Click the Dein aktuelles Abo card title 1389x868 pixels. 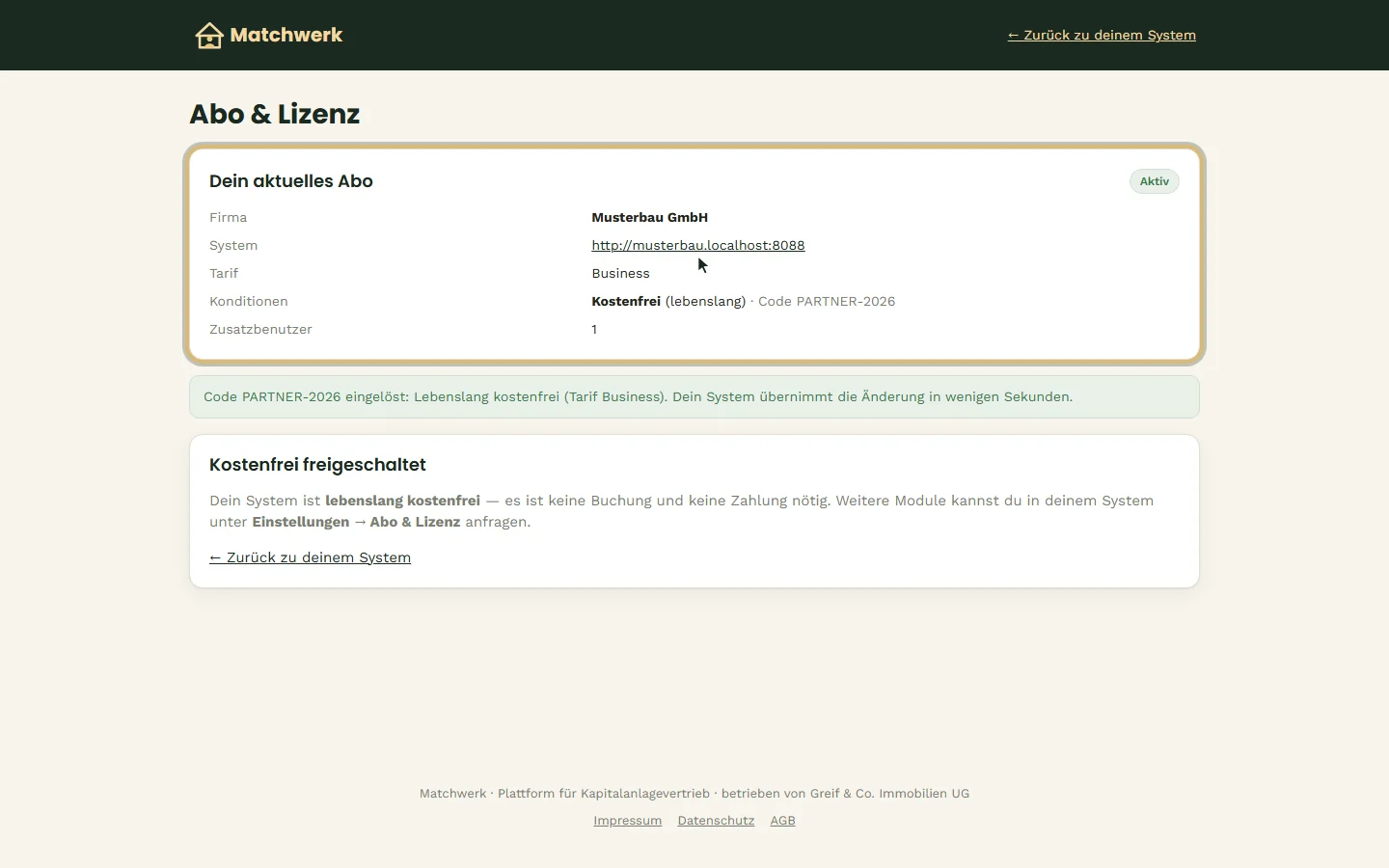point(291,181)
